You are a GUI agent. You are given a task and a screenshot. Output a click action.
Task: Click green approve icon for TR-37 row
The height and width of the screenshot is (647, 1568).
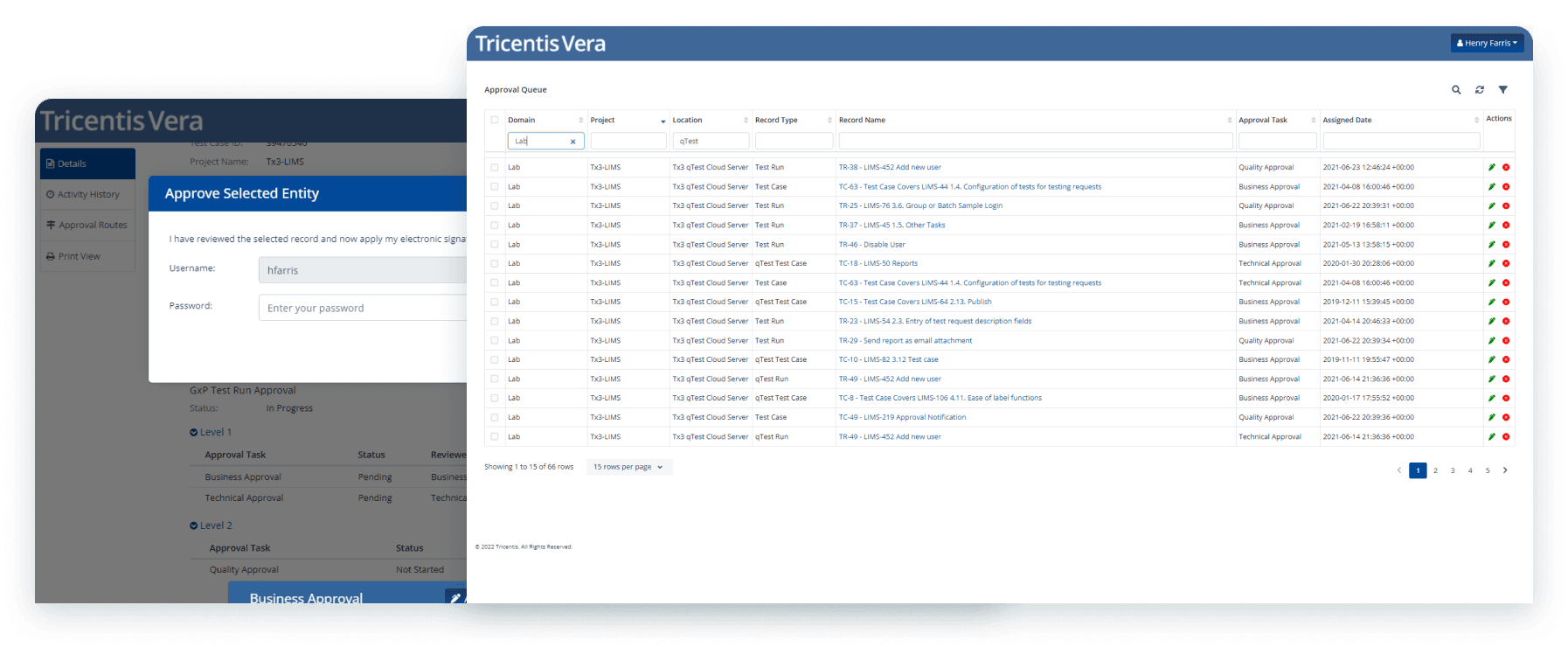1492,225
